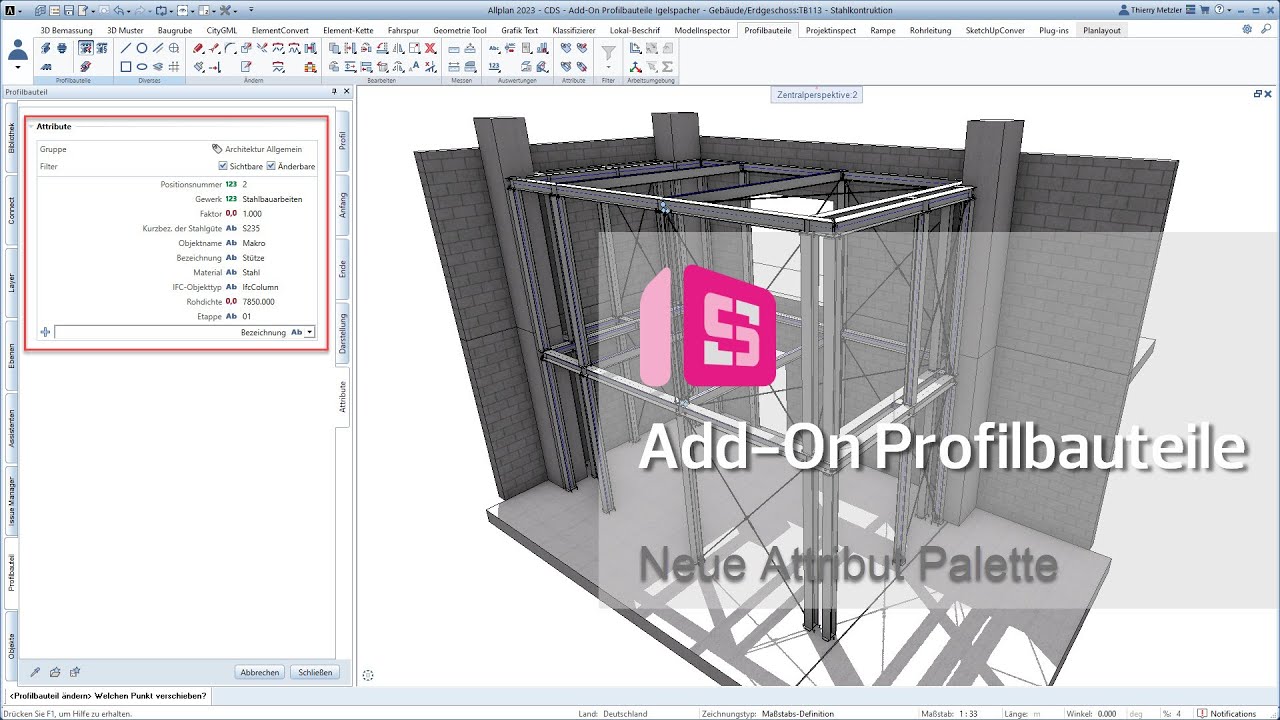
Task: Click the Zeichnungstyp Maßstabs-Definition value
Action: click(798, 714)
